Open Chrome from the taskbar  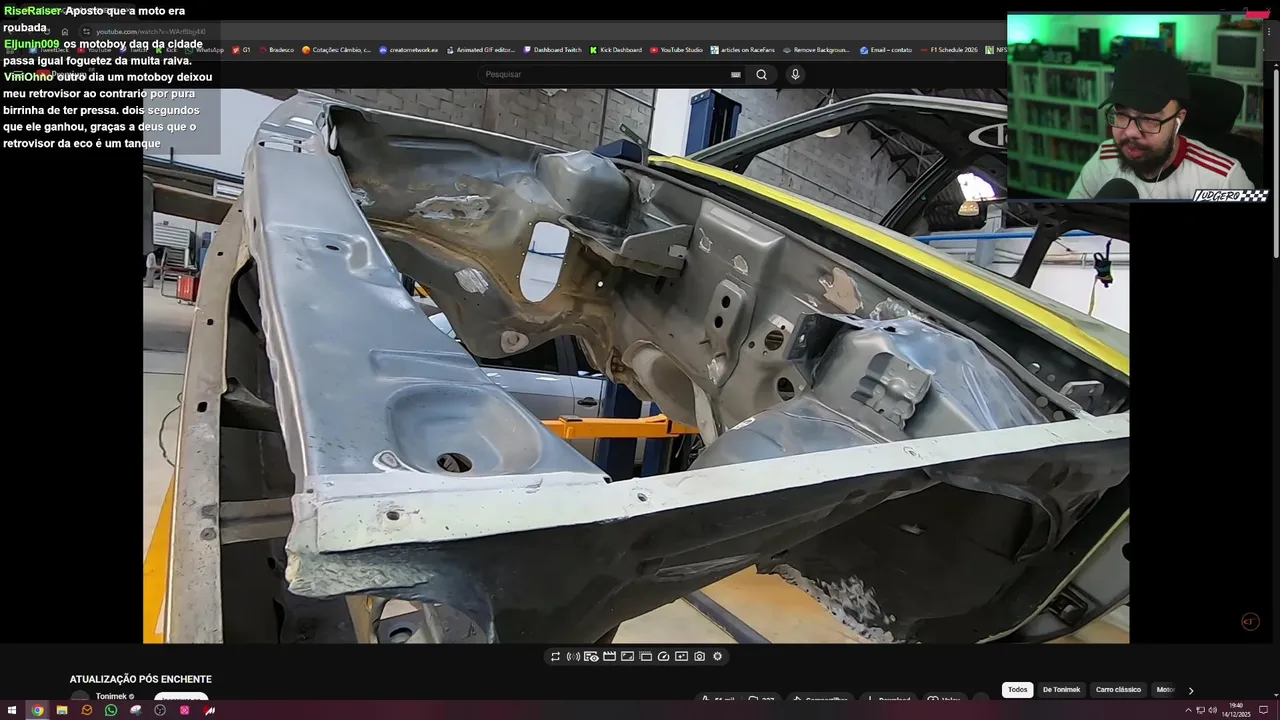point(37,710)
